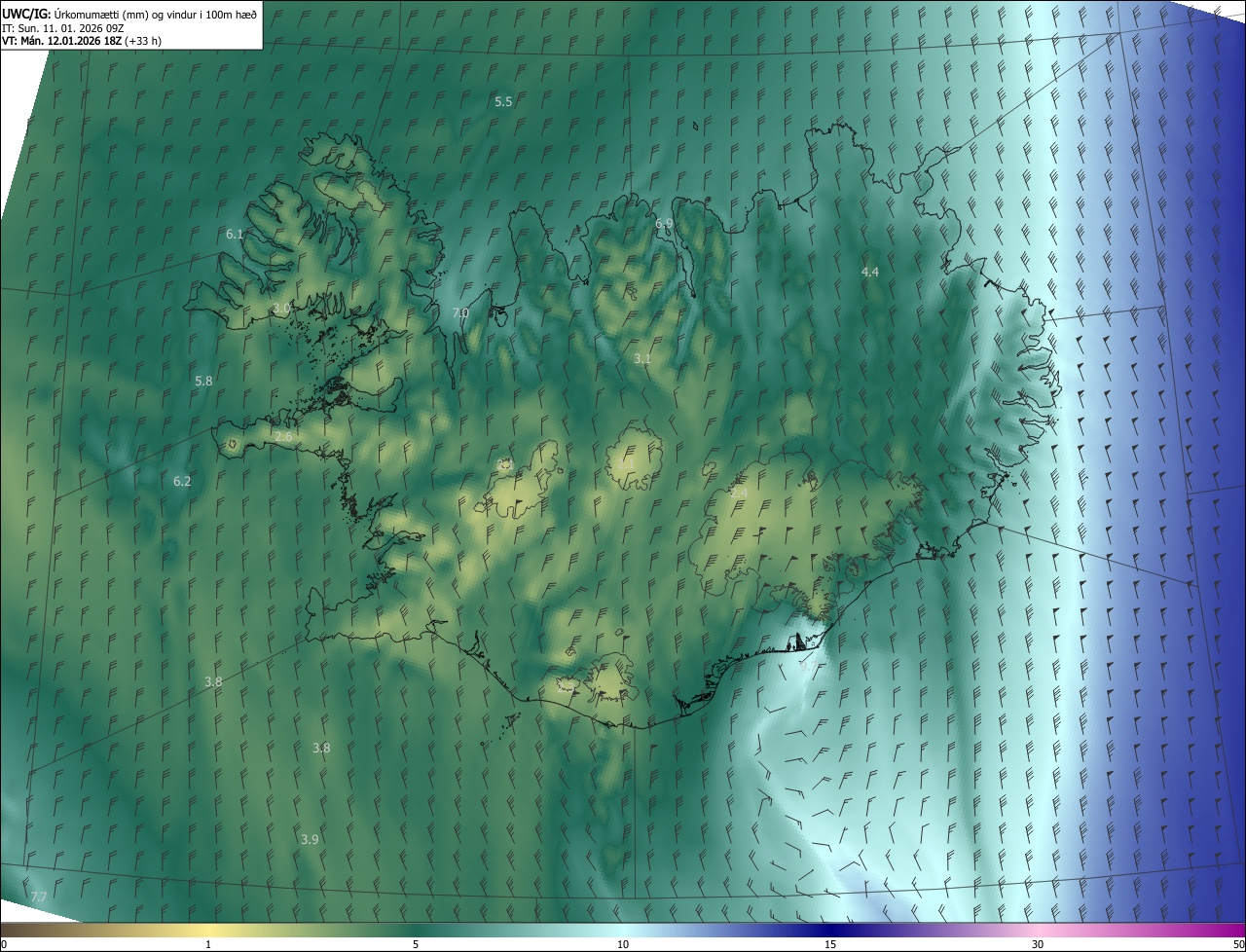Click the '3.0' value label on the map
Image resolution: width=1246 pixels, height=952 pixels.
pyautogui.click(x=281, y=308)
